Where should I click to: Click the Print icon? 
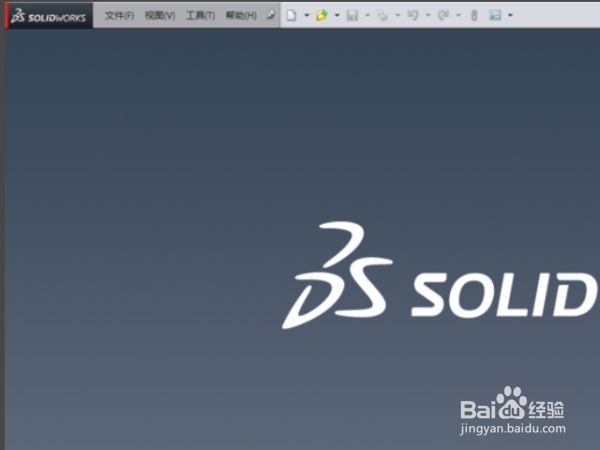pyautogui.click(x=382, y=15)
